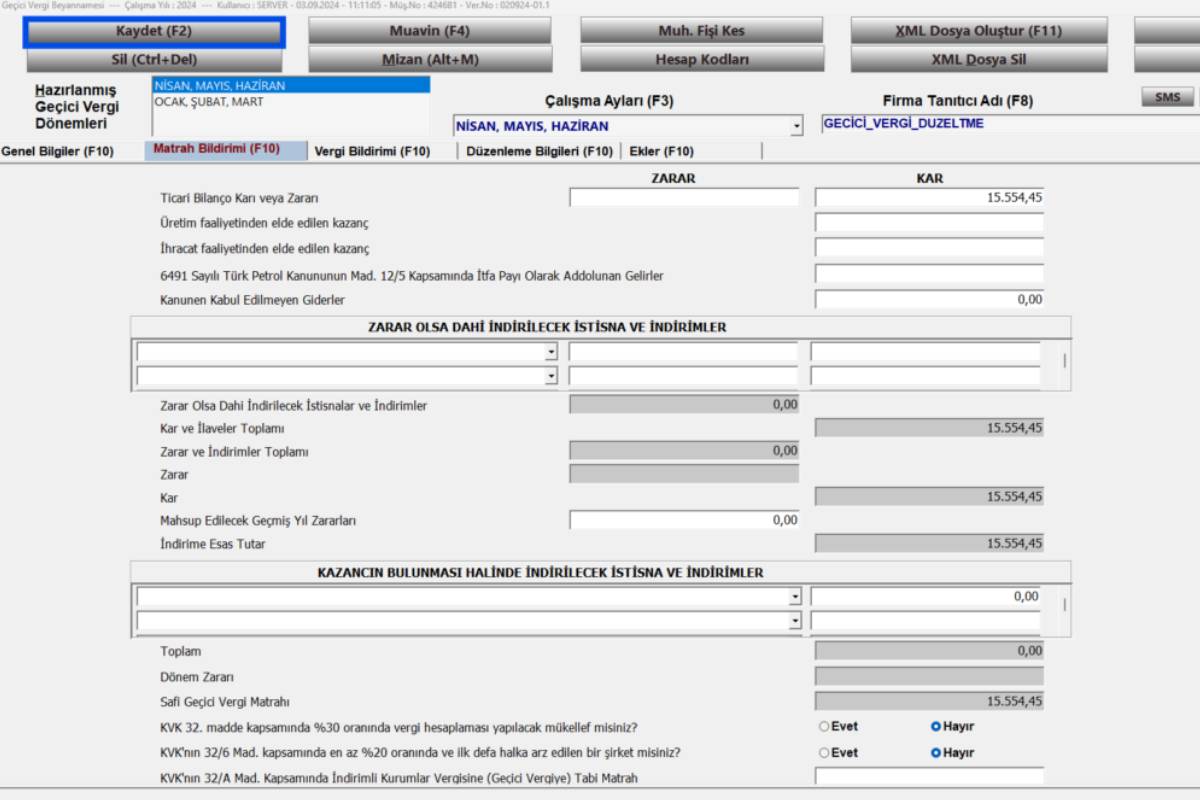Click Muh. Fişi Kes button
Screen dimensions: 1200x800
click(x=701, y=31)
